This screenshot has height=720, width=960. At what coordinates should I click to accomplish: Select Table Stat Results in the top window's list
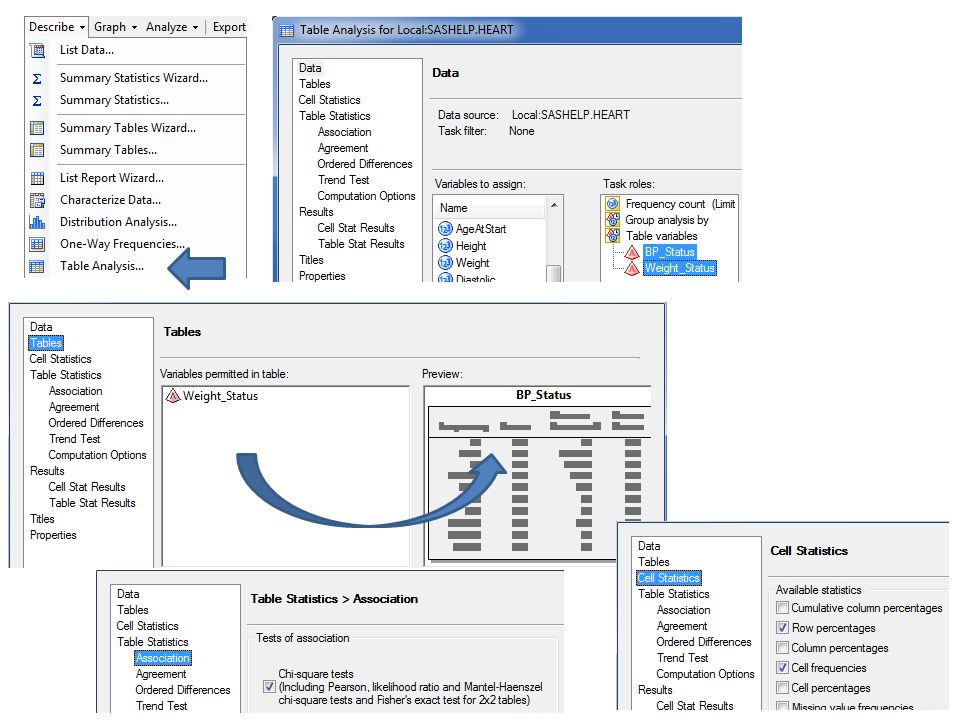coord(361,244)
